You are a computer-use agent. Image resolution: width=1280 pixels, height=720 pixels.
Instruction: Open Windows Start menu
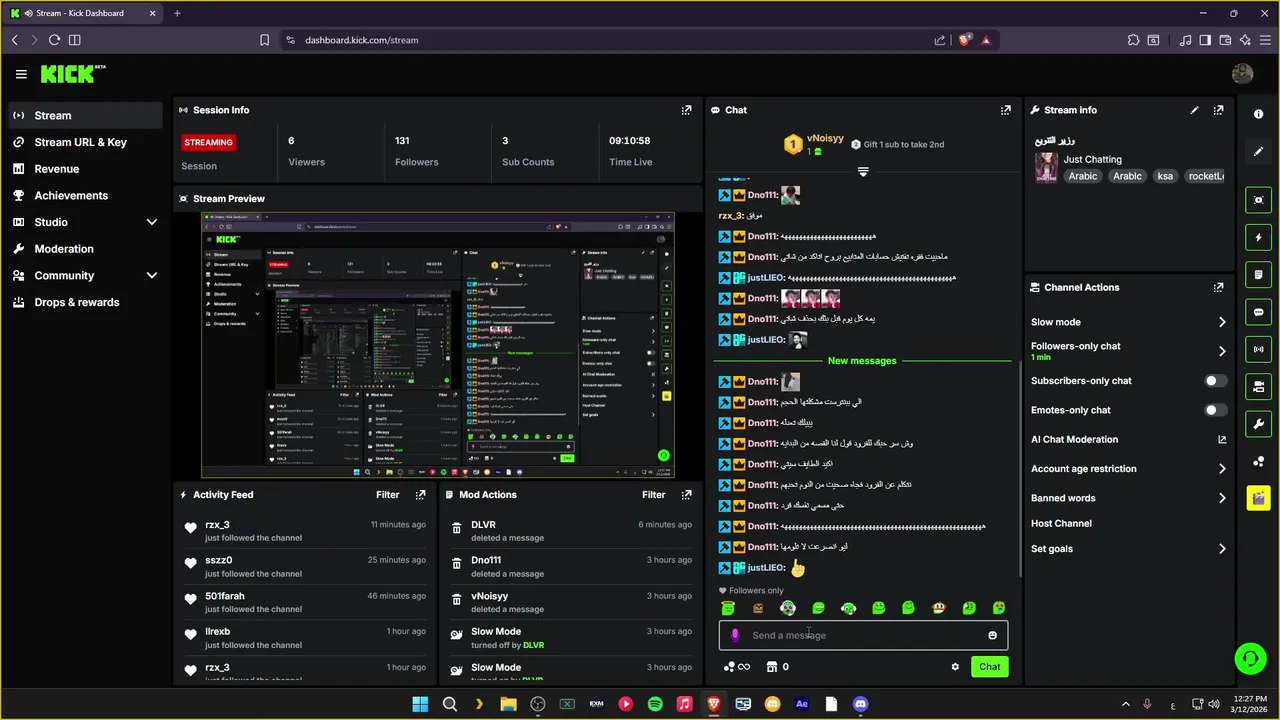pyautogui.click(x=420, y=704)
